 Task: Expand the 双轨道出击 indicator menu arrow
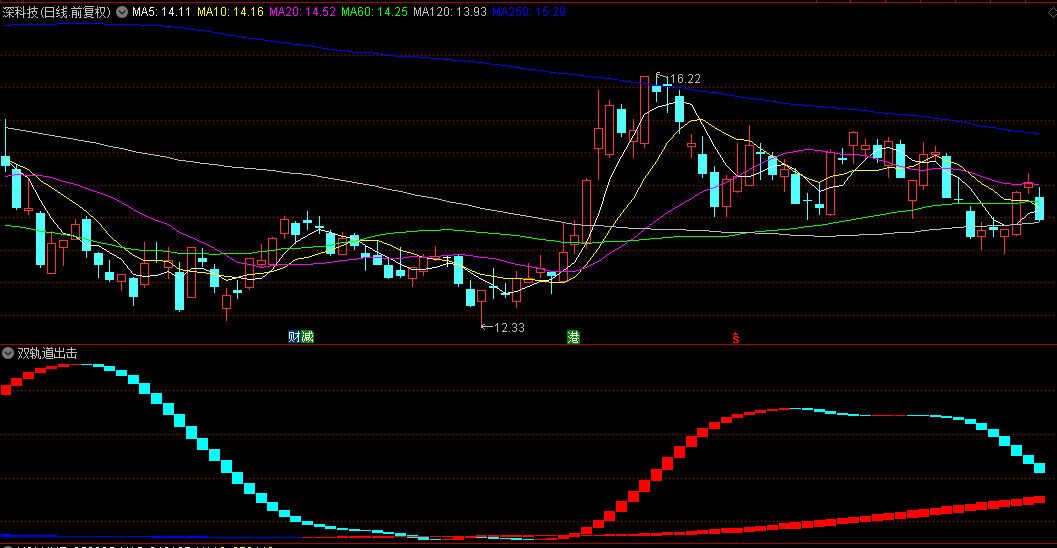click(8, 353)
